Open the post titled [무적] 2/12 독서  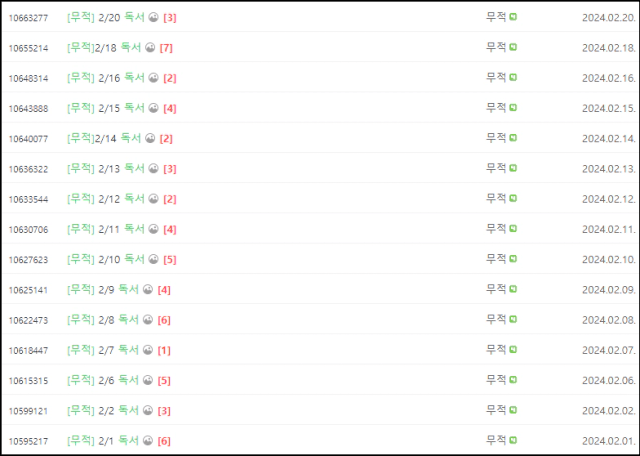[x=106, y=199]
